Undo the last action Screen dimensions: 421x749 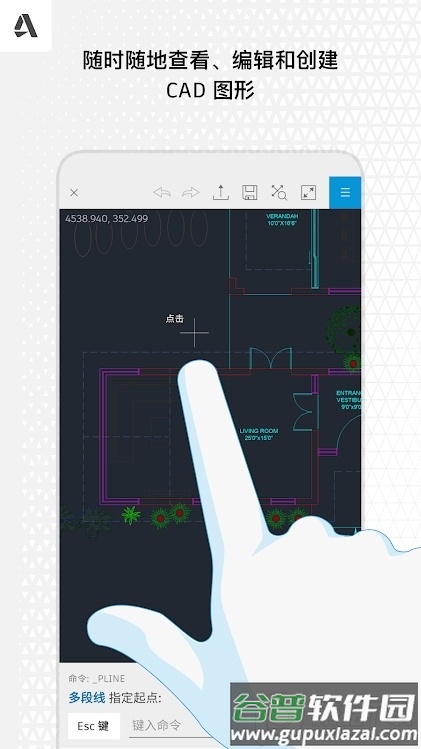[x=162, y=193]
